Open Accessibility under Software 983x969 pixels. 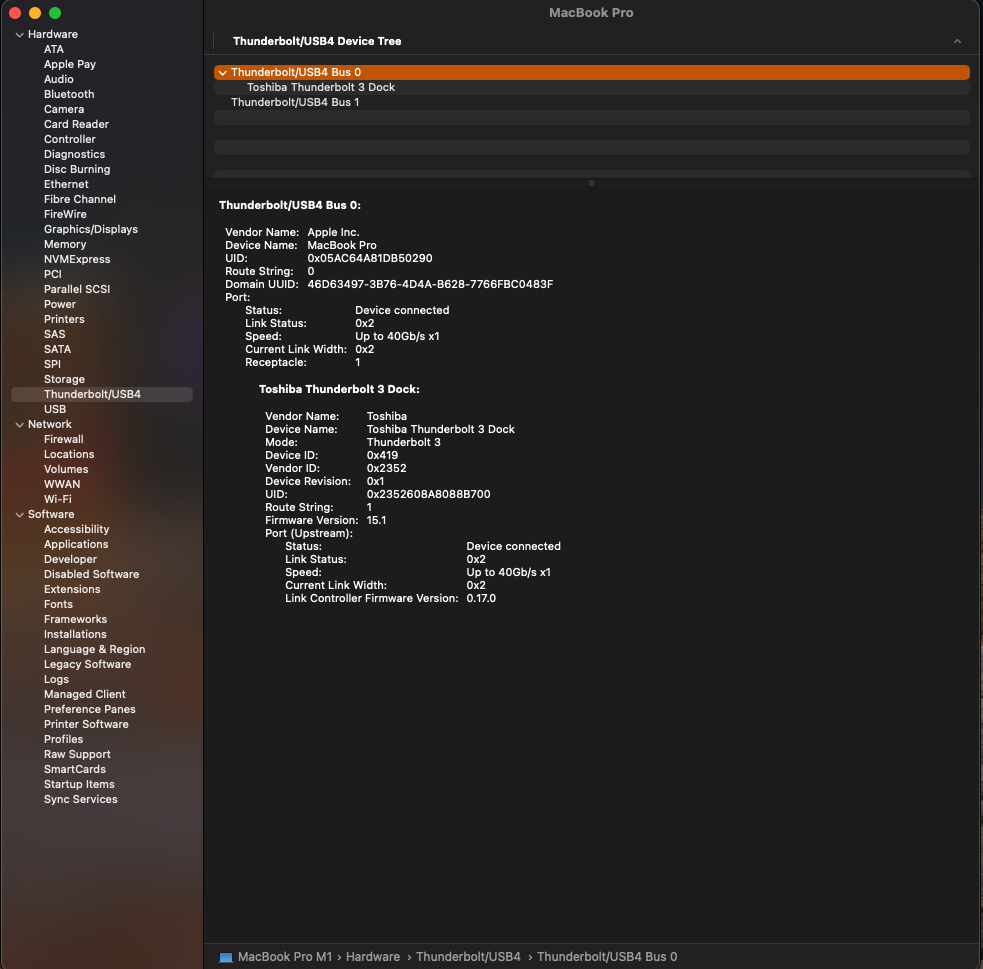(76, 530)
